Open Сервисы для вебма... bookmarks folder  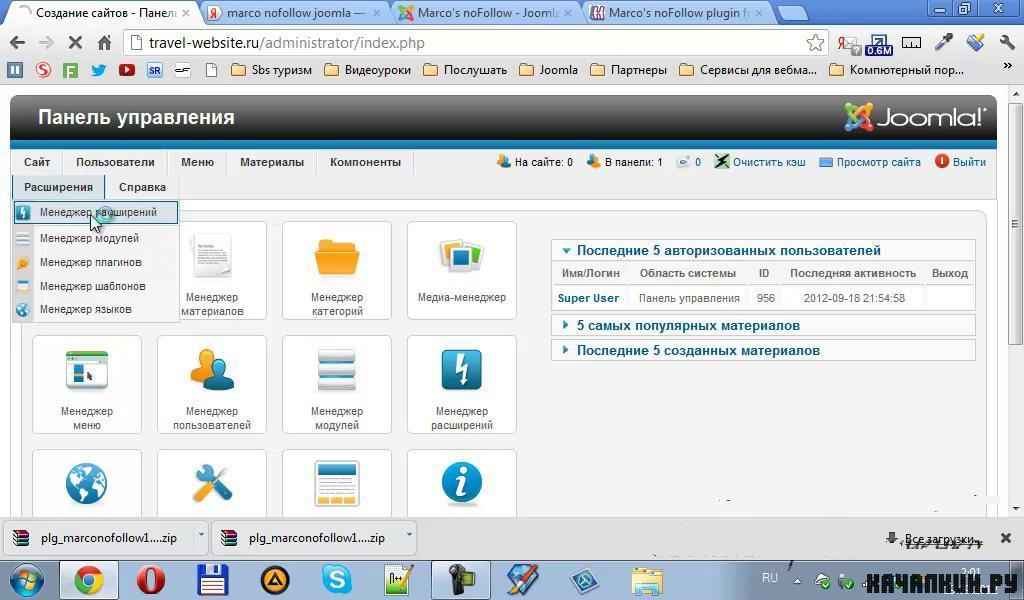tap(748, 70)
